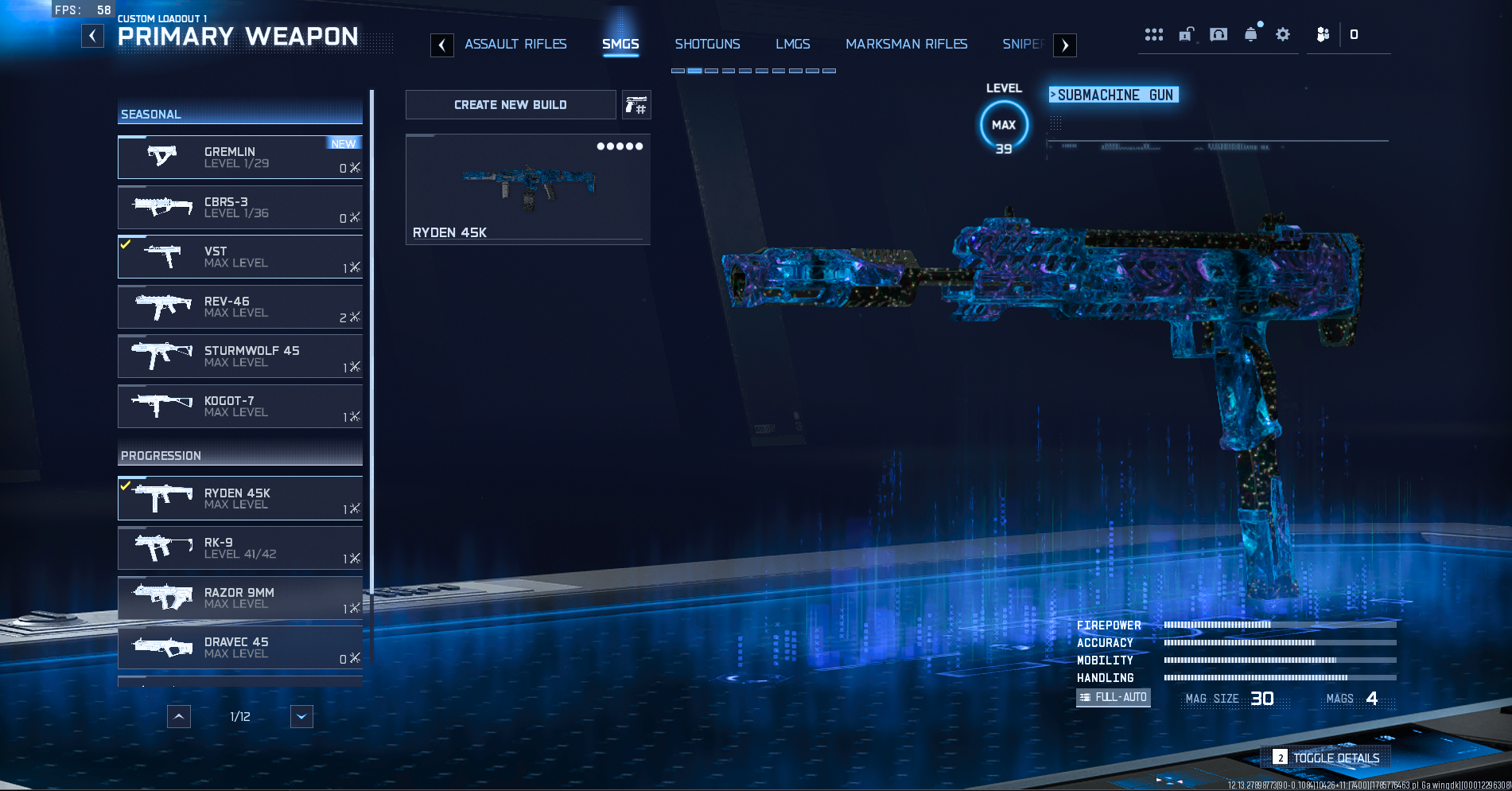Image resolution: width=1512 pixels, height=791 pixels.
Task: Click Create New Build
Action: 511,105
